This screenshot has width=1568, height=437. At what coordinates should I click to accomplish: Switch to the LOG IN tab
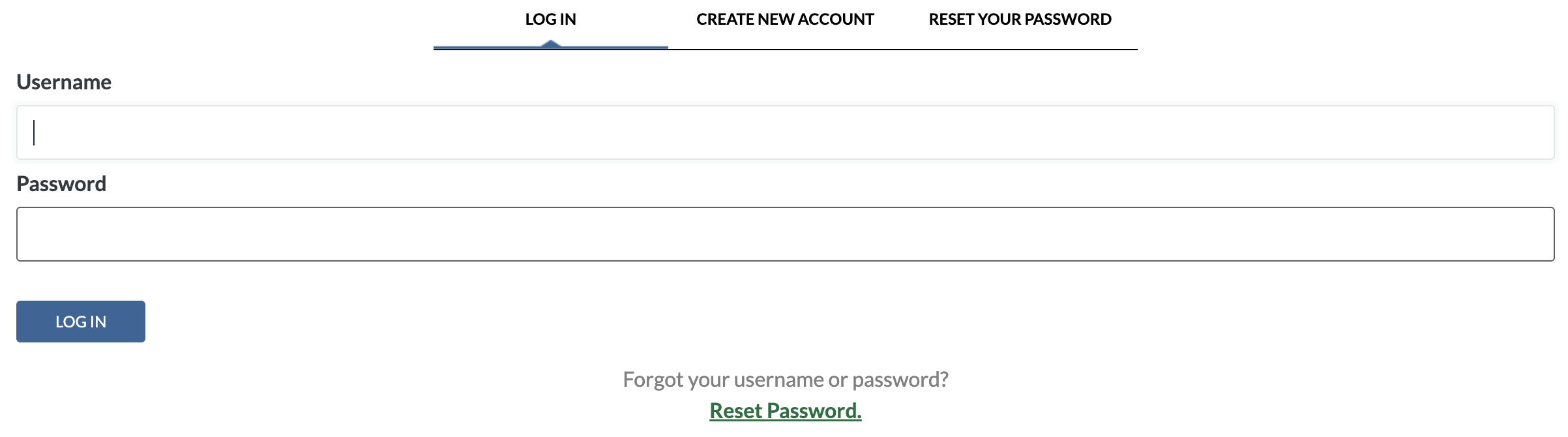(x=550, y=19)
